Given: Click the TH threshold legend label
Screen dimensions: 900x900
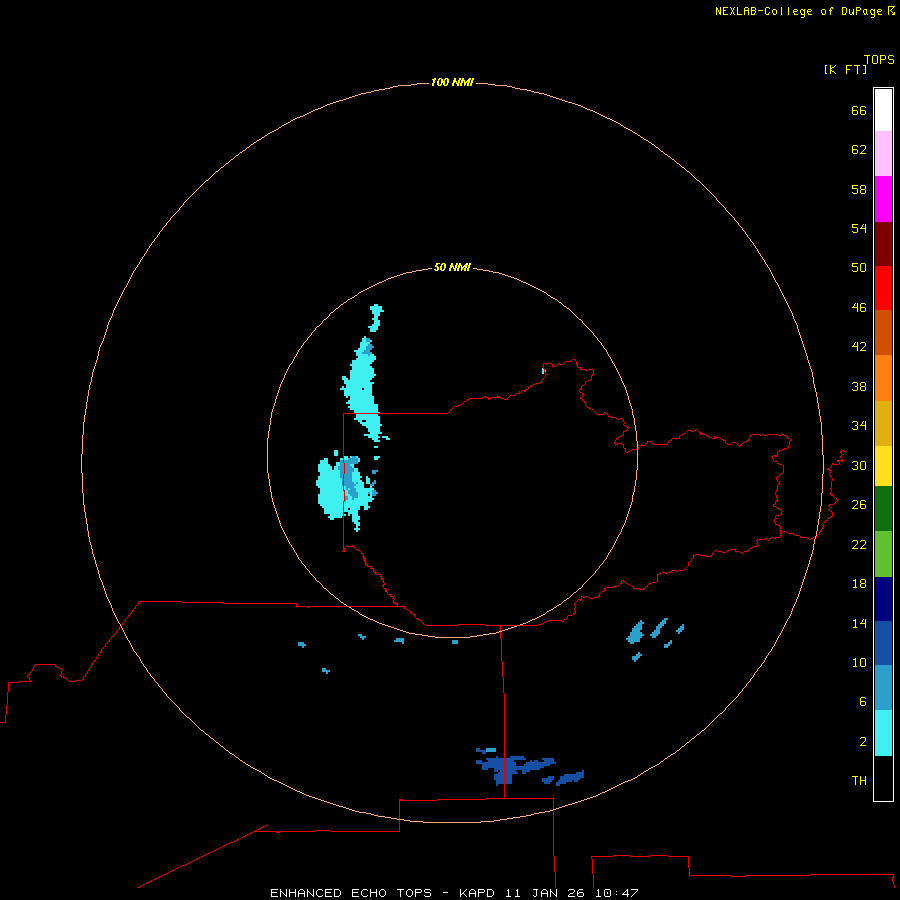Looking at the screenshot, I should (x=859, y=781).
